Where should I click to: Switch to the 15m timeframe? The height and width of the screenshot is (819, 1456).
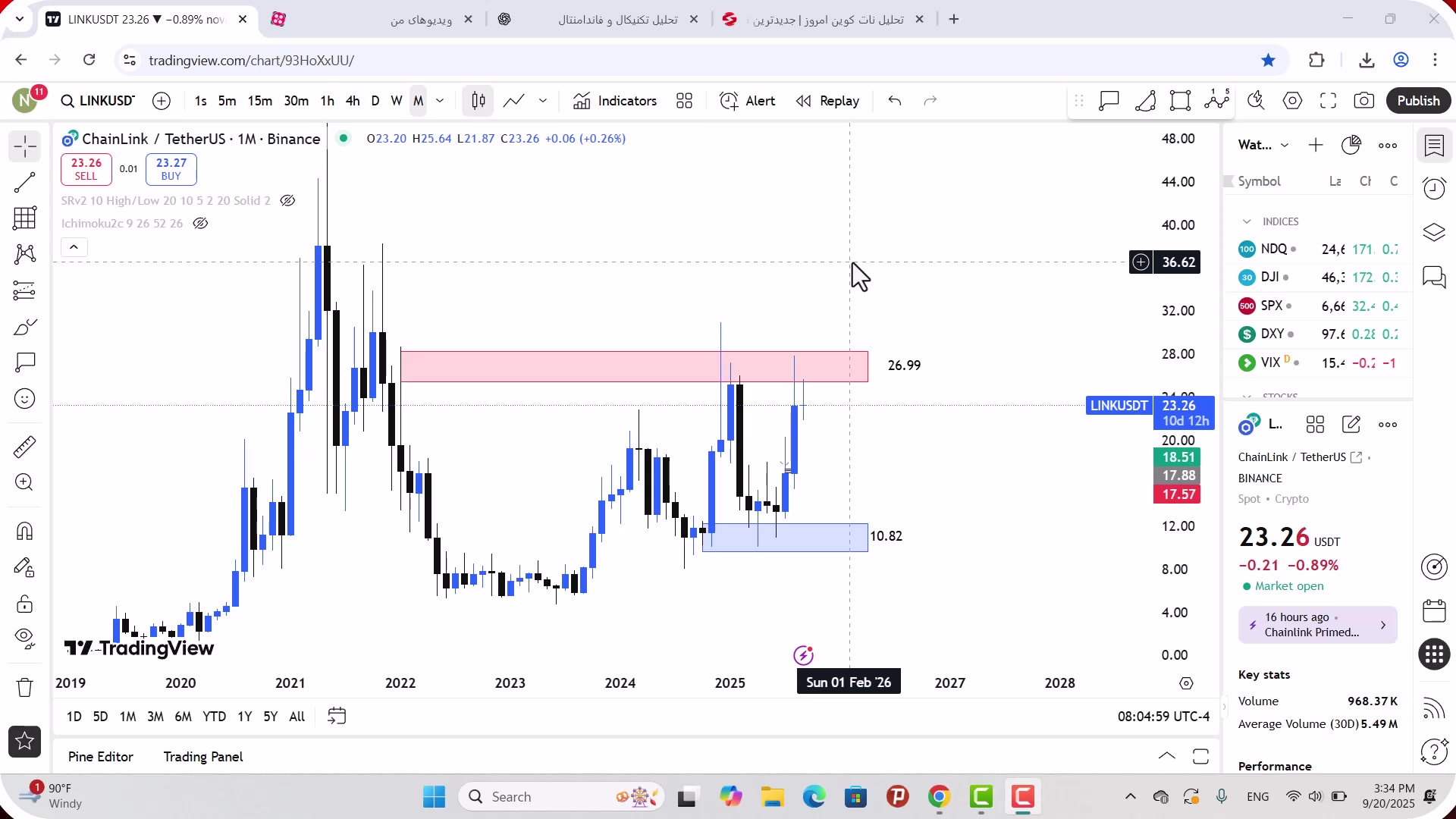pyautogui.click(x=260, y=101)
